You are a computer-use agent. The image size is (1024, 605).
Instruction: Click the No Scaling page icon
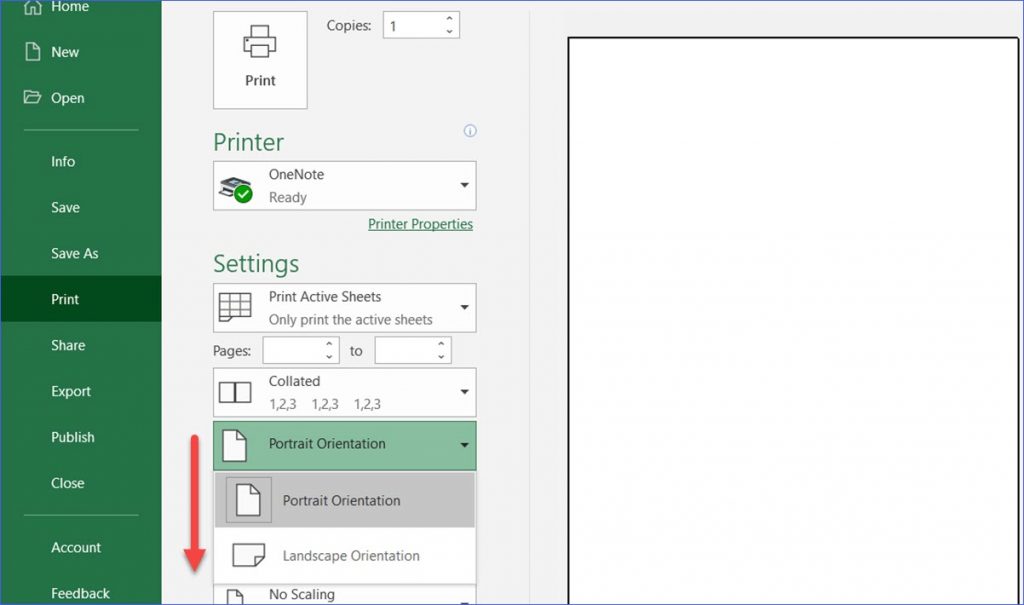coord(234,595)
